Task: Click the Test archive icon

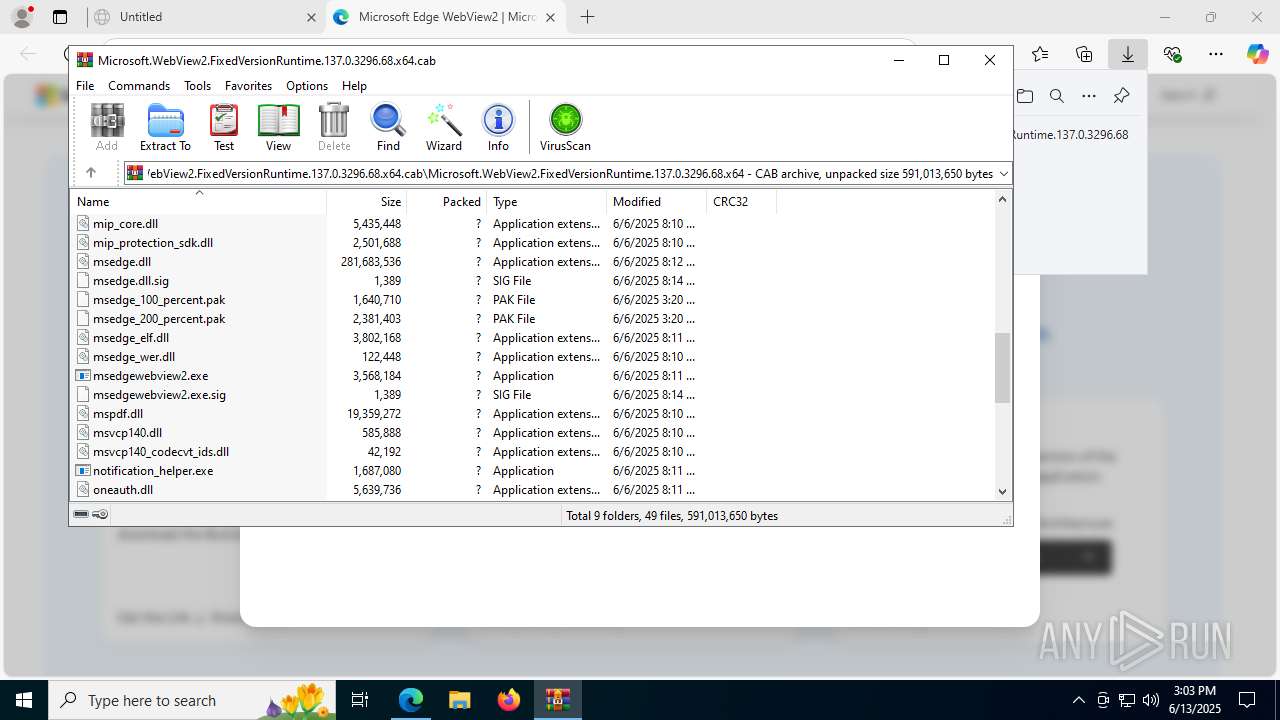Action: [224, 127]
